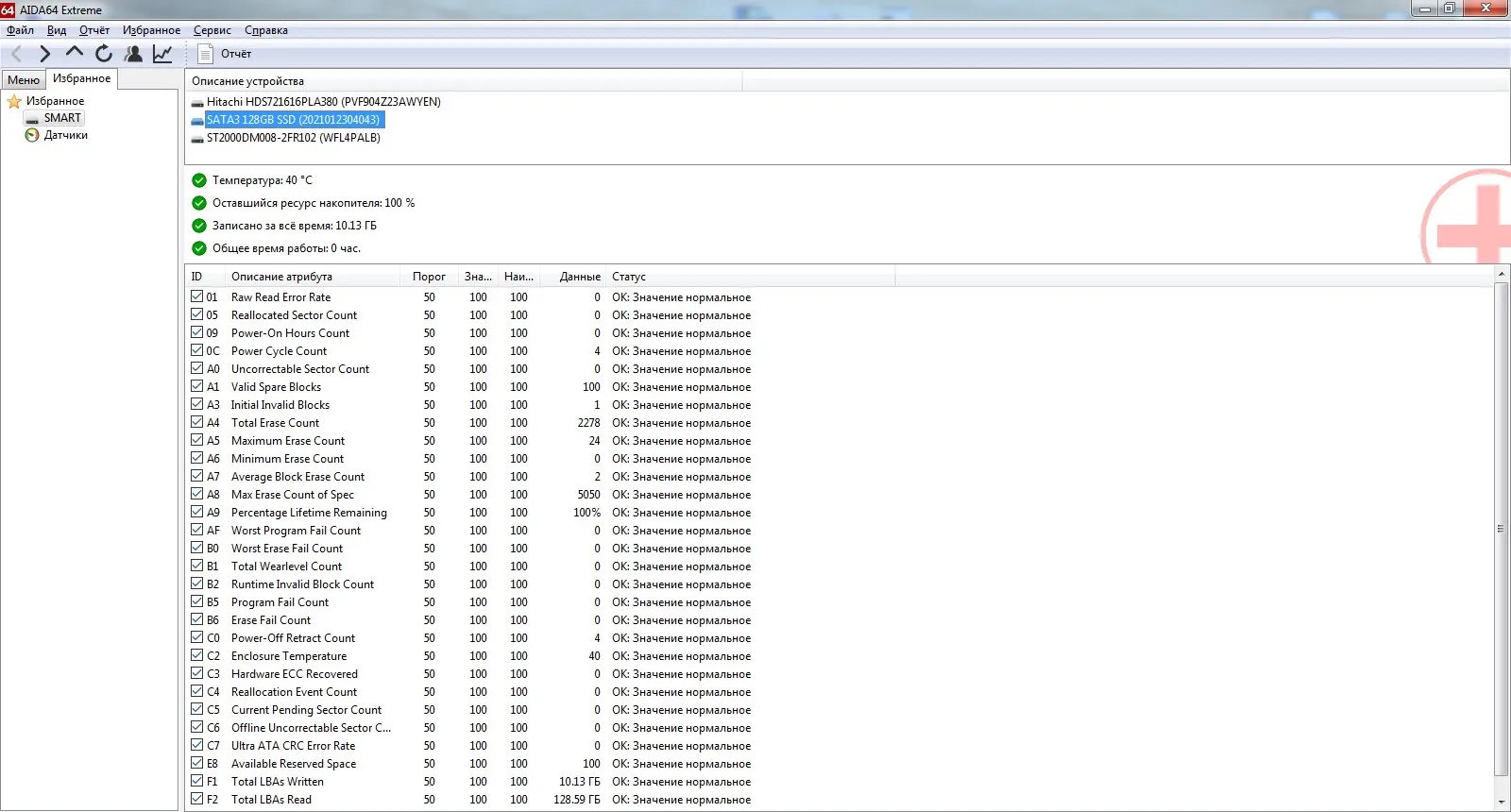Uncheck the Raw Read Error Rate attribute
The height and width of the screenshot is (812, 1511).
coord(197,296)
